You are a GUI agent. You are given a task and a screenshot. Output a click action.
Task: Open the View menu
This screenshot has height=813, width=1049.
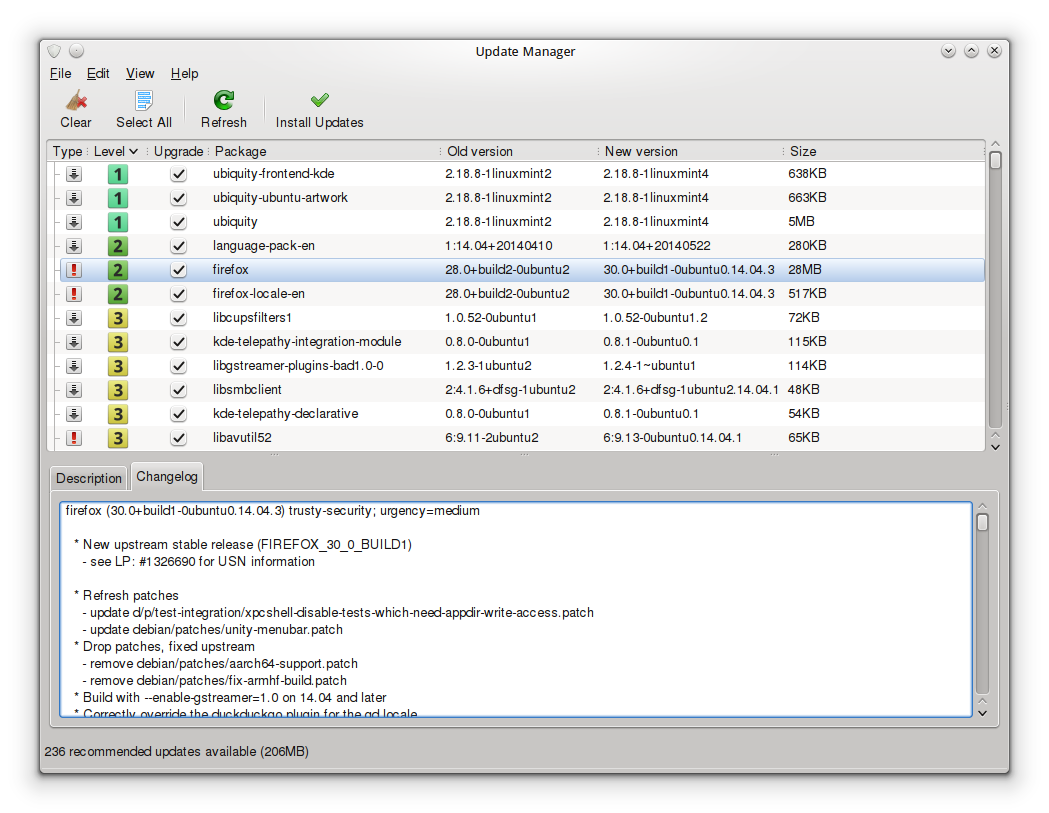pyautogui.click(x=140, y=74)
